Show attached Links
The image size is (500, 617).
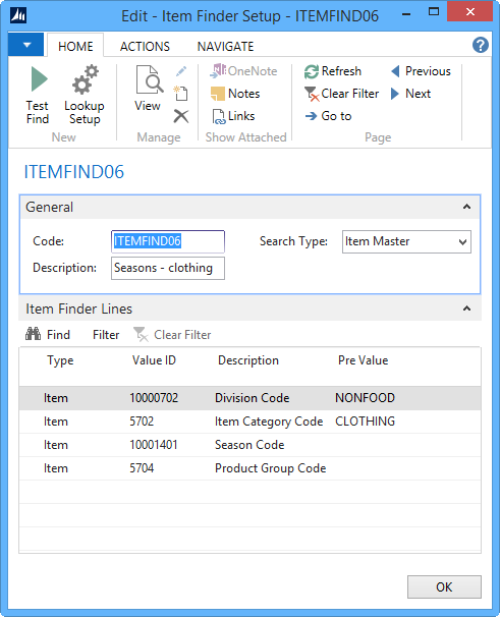234,116
